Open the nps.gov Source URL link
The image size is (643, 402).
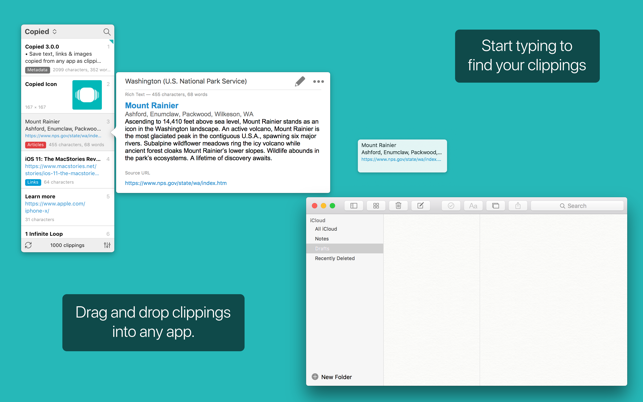[x=176, y=183]
